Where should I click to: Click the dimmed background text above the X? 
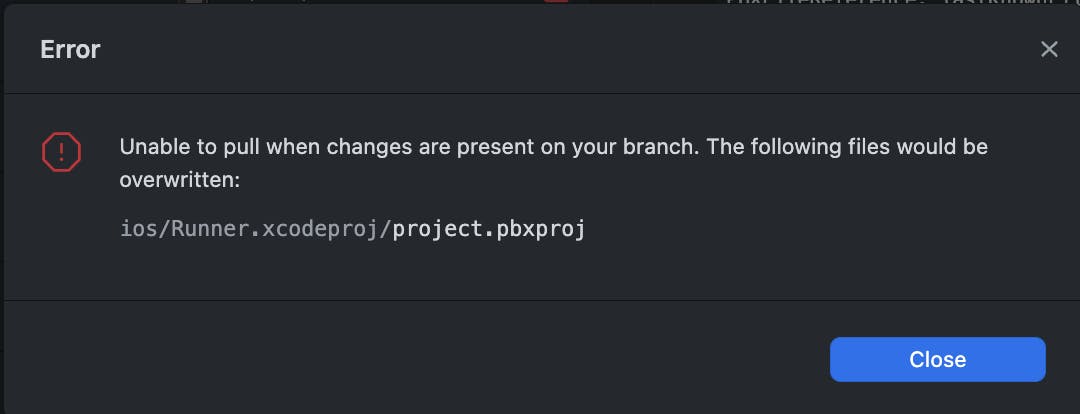click(902, 3)
